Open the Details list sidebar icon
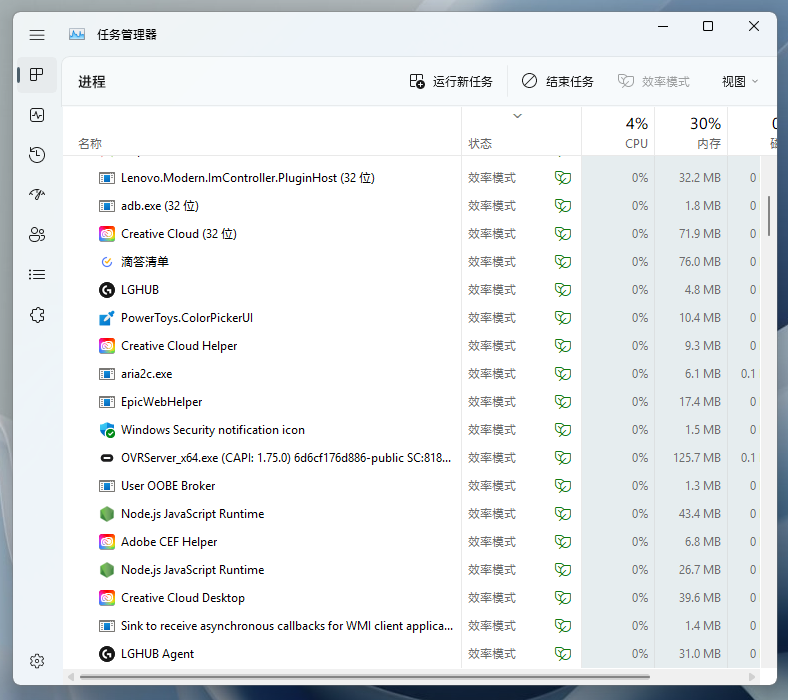Image resolution: width=788 pixels, height=700 pixels. 37,274
